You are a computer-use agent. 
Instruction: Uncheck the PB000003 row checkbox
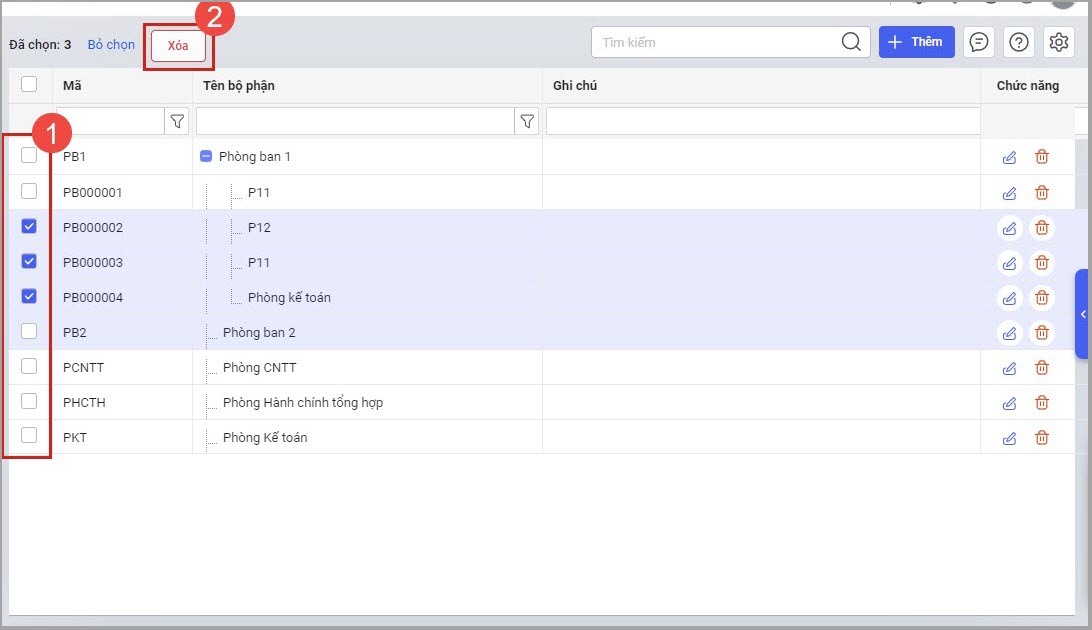coord(29,262)
